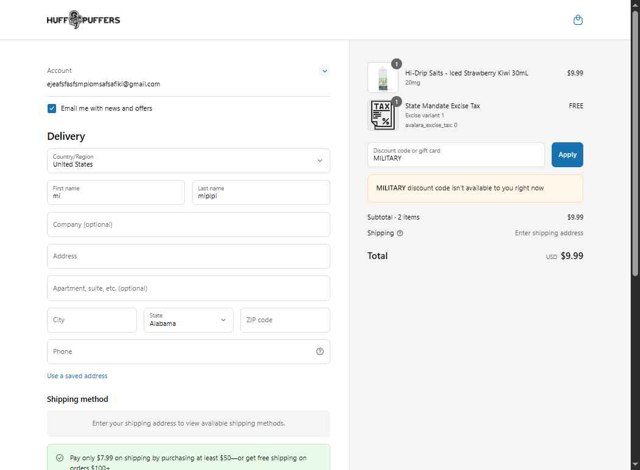640x470 pixels.
Task: Click the City input field
Action: tap(92, 320)
